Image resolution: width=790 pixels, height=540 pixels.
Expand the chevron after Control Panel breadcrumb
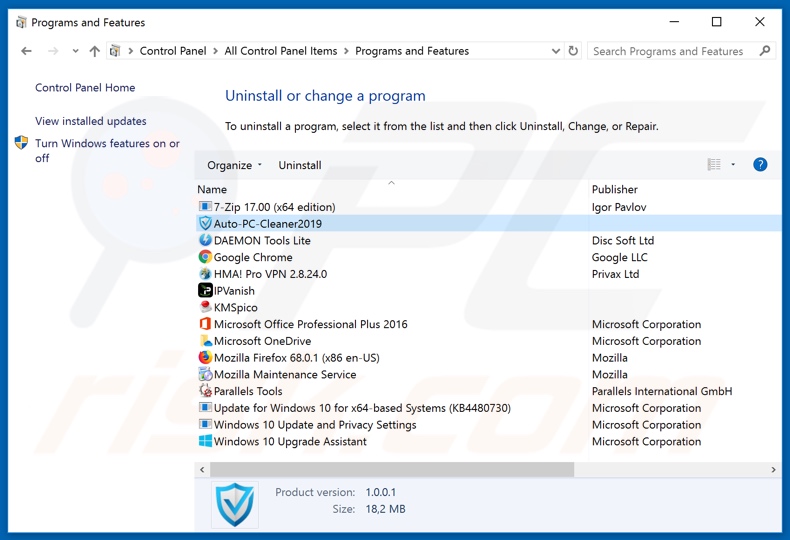pyautogui.click(x=216, y=51)
